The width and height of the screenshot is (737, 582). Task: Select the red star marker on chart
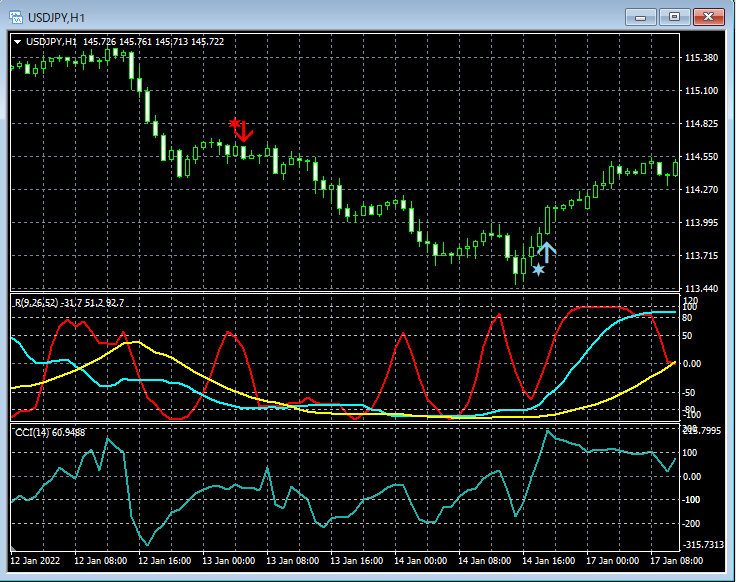point(235,123)
